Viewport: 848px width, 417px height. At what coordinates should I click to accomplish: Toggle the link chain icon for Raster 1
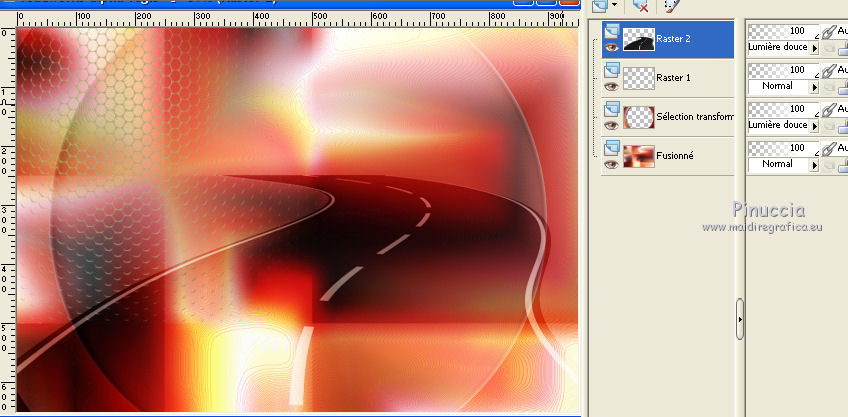(x=829, y=70)
